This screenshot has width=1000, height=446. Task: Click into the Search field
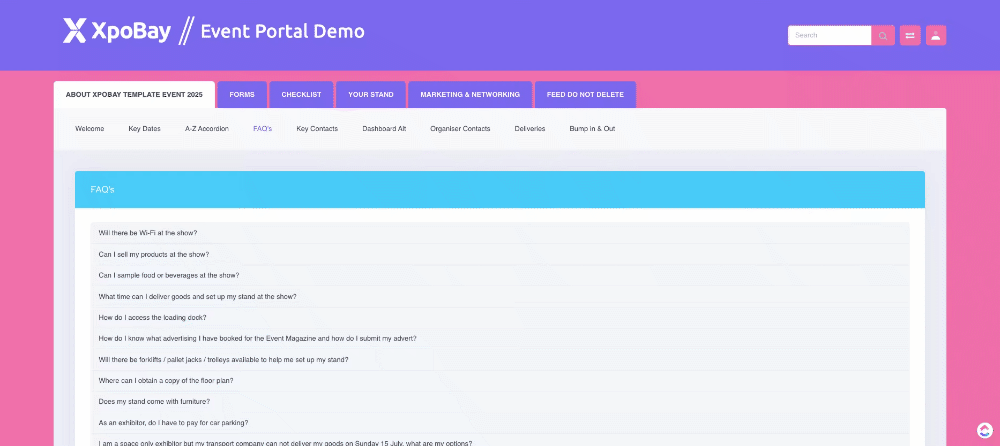tap(829, 35)
